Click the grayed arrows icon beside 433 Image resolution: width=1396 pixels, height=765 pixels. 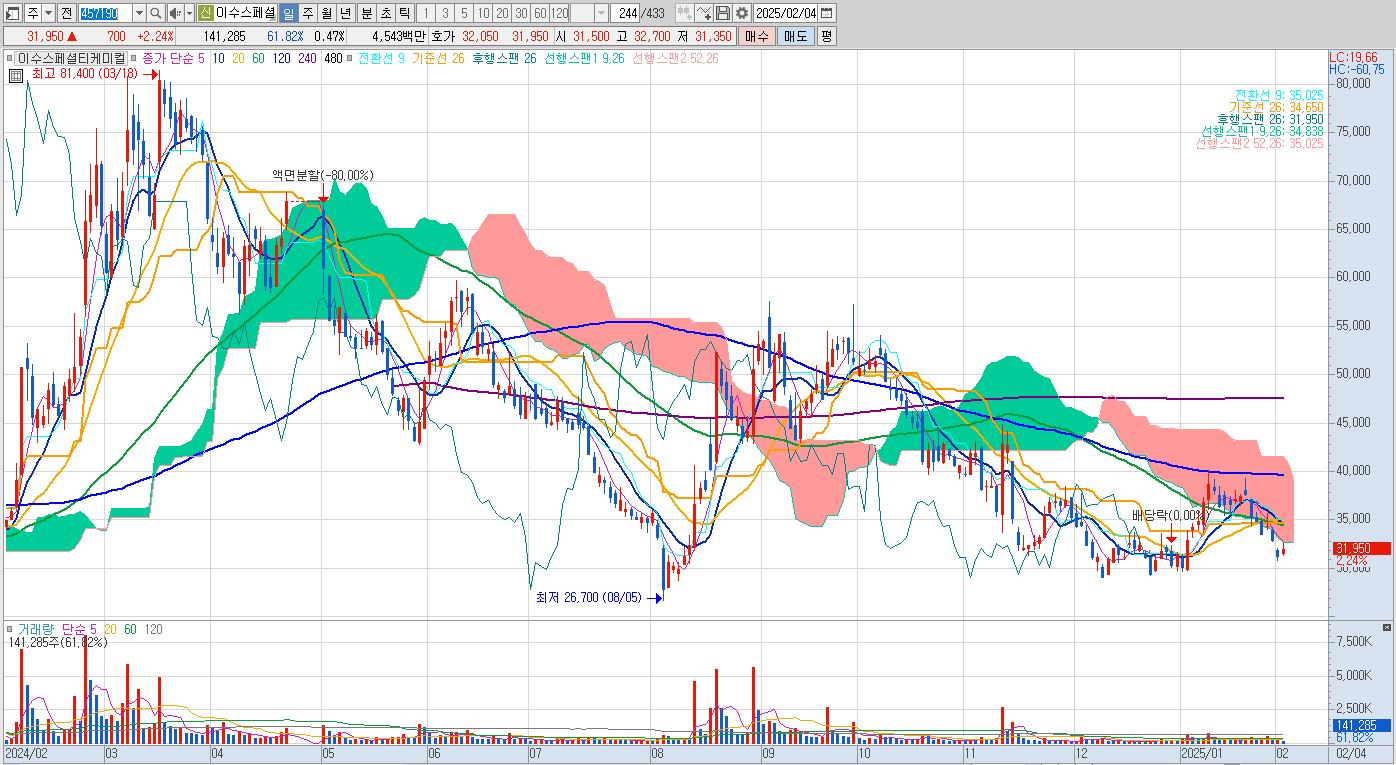683,13
